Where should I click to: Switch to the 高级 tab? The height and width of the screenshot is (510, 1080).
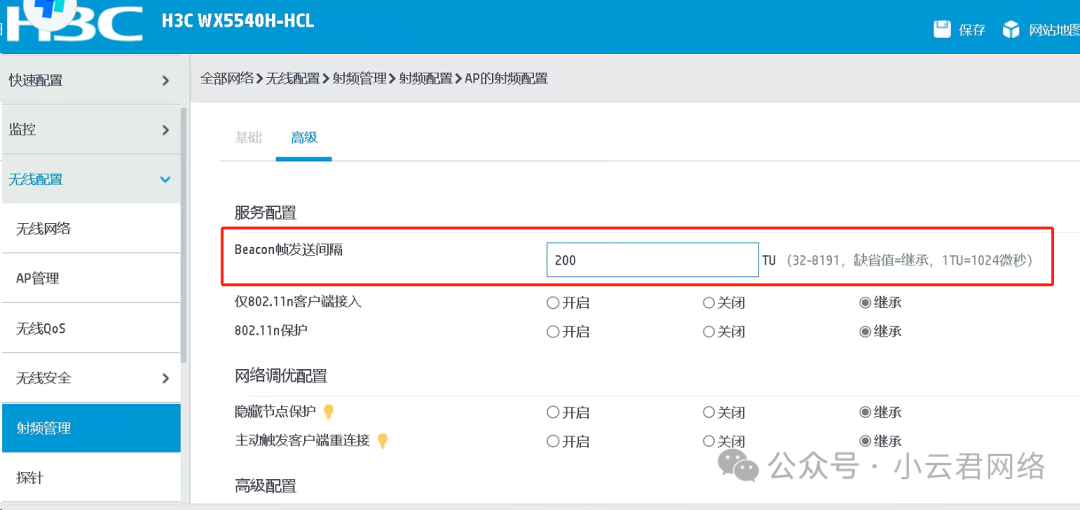(304, 137)
